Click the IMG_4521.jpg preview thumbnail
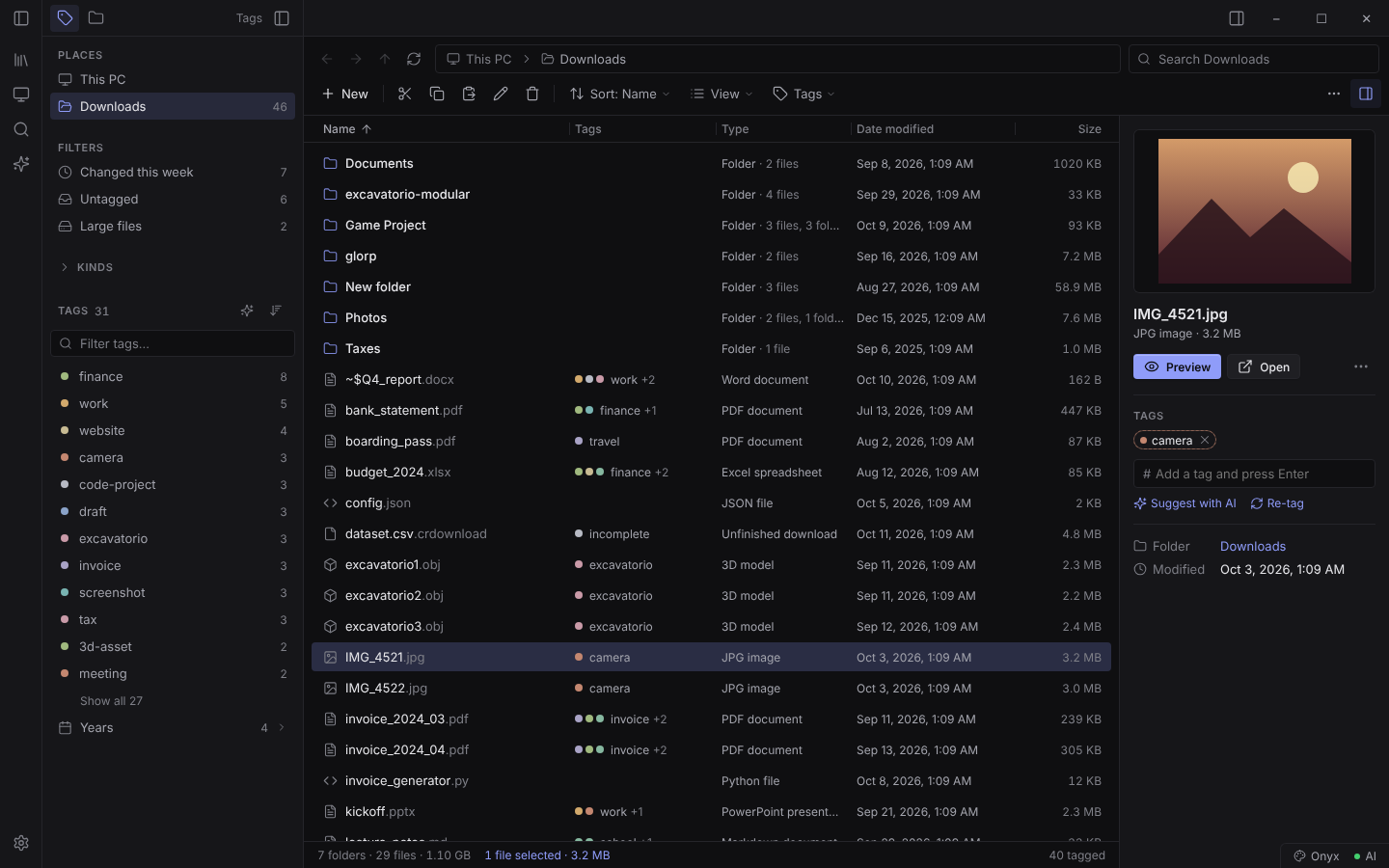 [1254, 211]
